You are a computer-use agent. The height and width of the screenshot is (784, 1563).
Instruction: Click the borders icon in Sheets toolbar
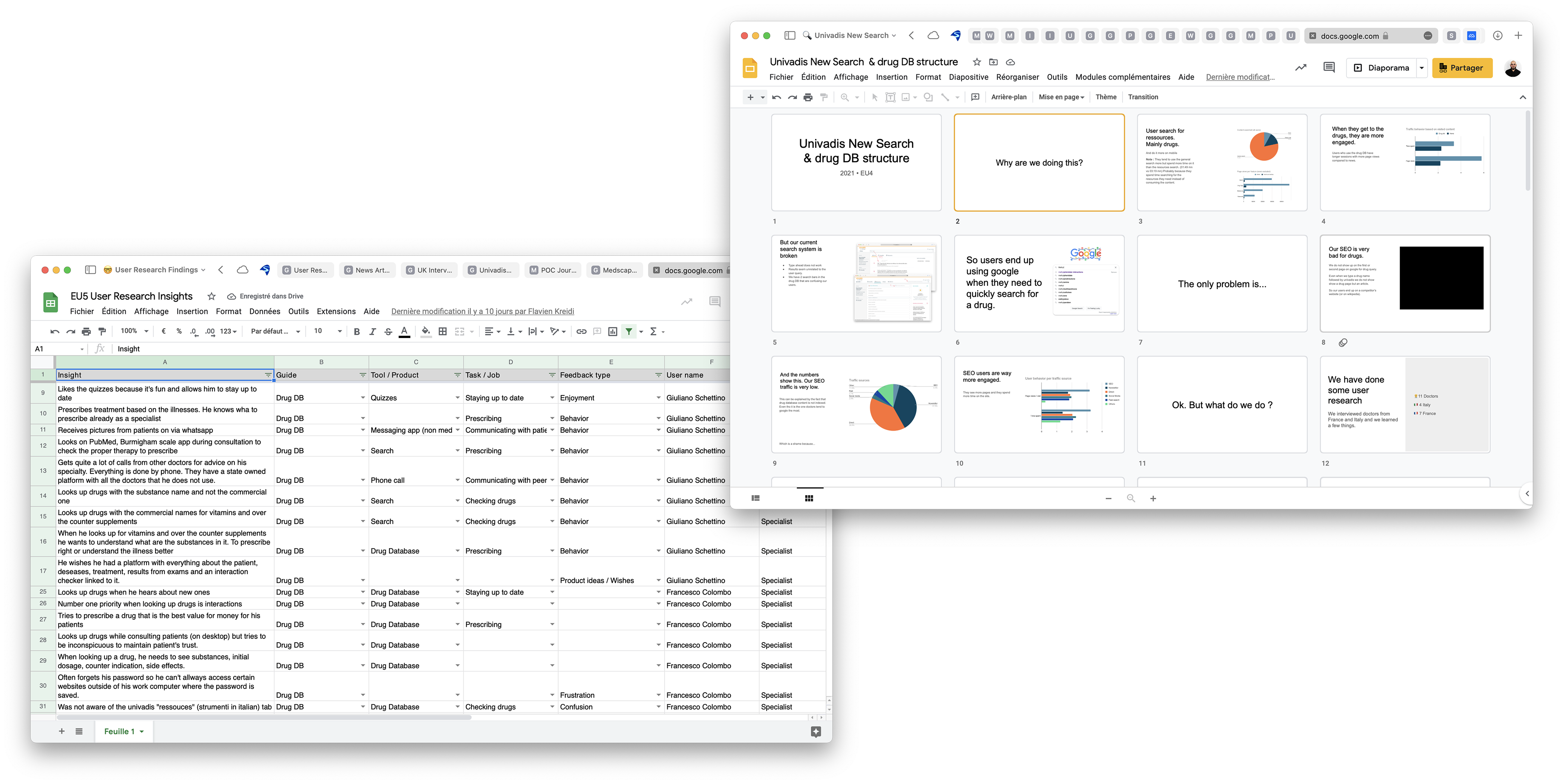point(443,331)
